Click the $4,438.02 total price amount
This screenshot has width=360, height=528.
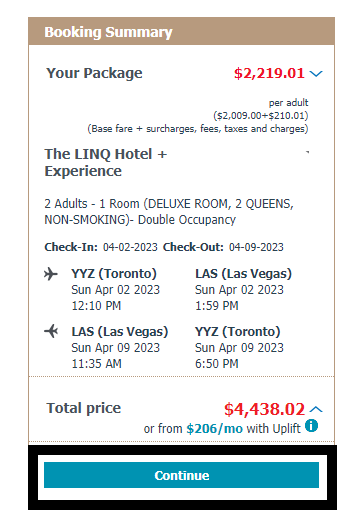265,409
